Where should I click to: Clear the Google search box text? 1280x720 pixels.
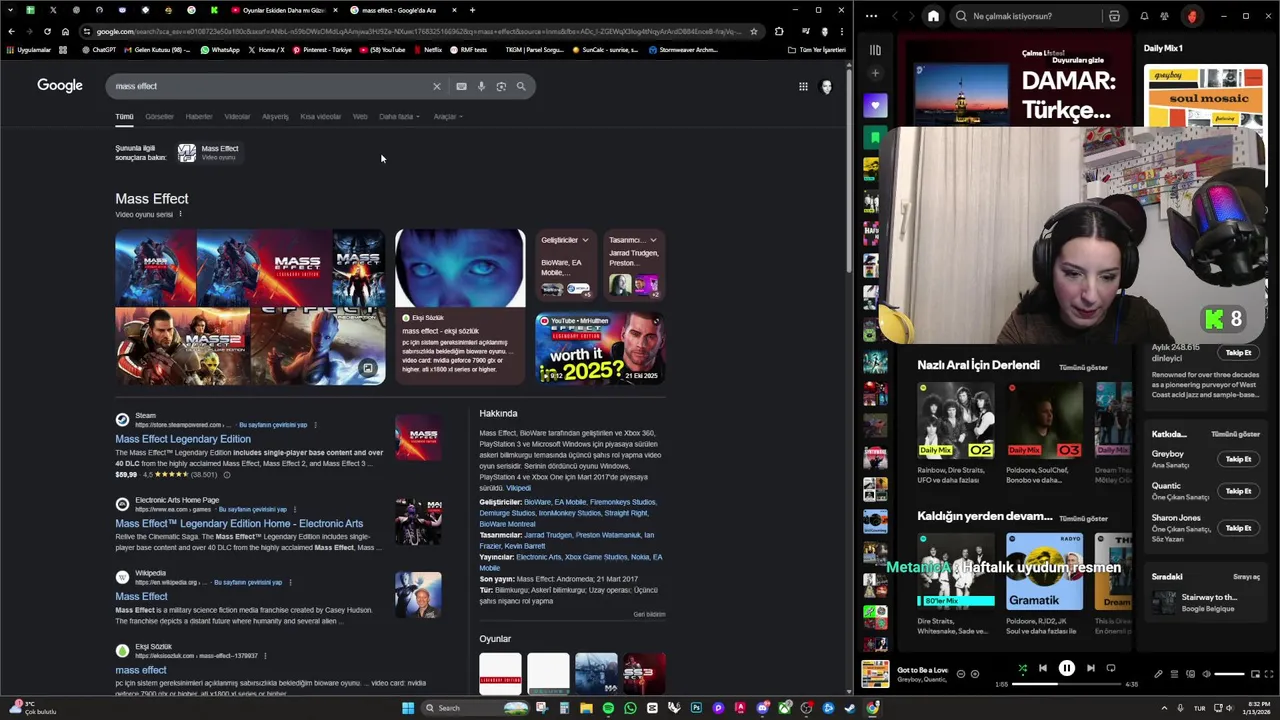click(x=436, y=86)
